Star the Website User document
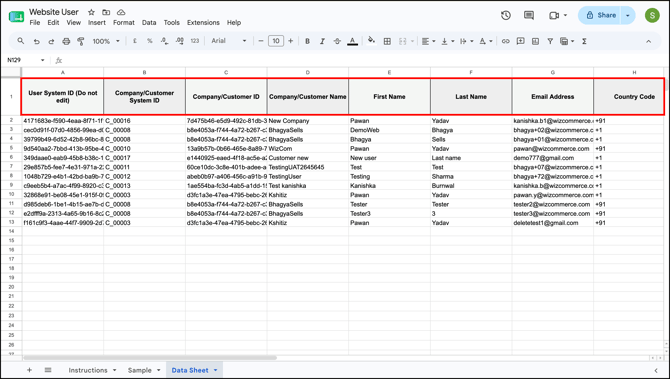The width and height of the screenshot is (670, 379). (x=91, y=12)
